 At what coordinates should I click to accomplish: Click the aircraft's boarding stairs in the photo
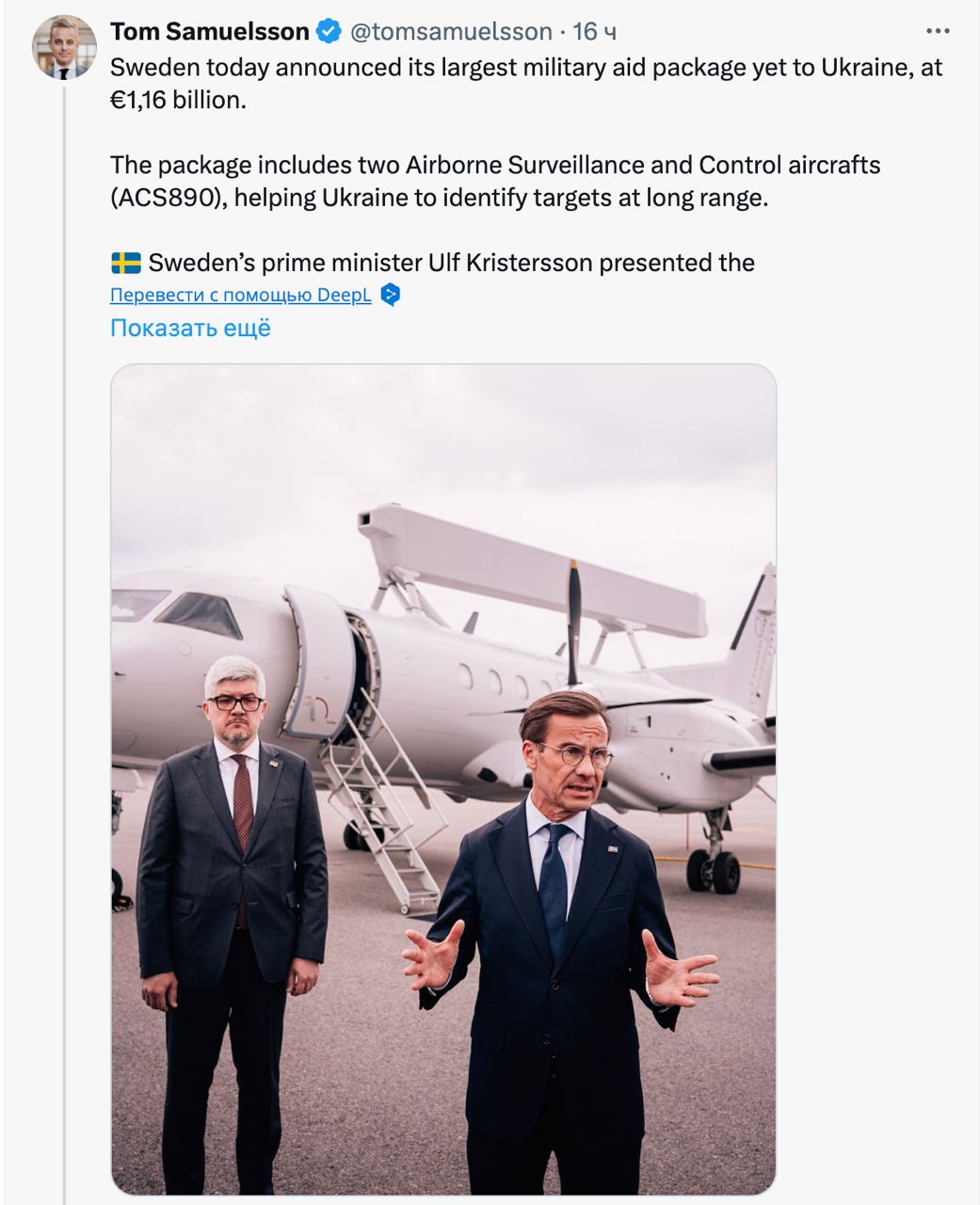click(x=386, y=800)
